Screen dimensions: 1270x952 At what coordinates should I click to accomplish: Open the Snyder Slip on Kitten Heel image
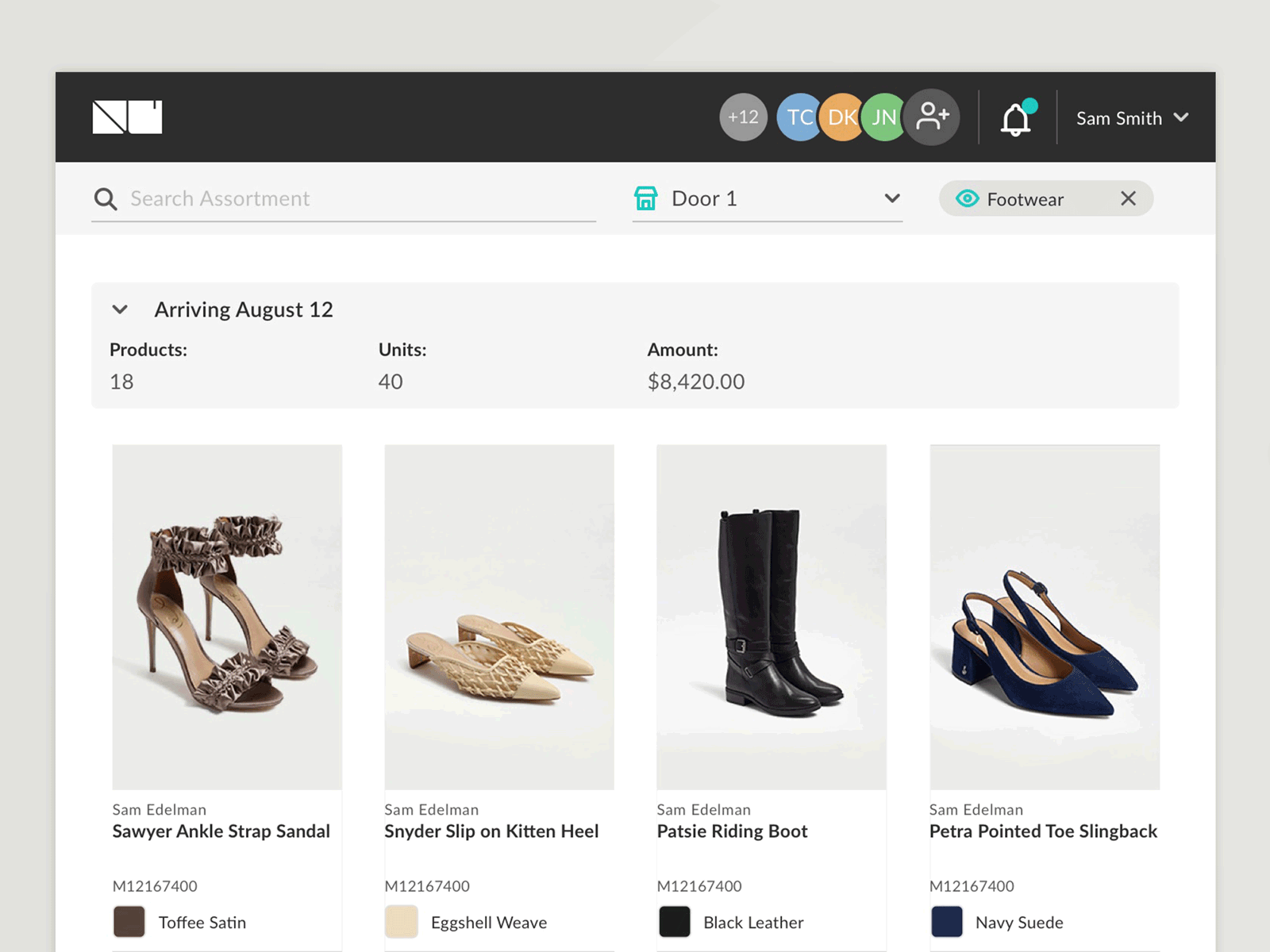(x=499, y=617)
